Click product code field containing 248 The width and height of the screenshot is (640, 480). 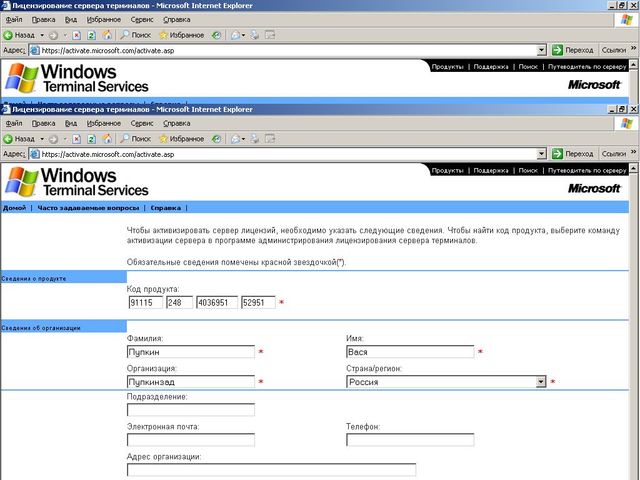pyautogui.click(x=179, y=303)
